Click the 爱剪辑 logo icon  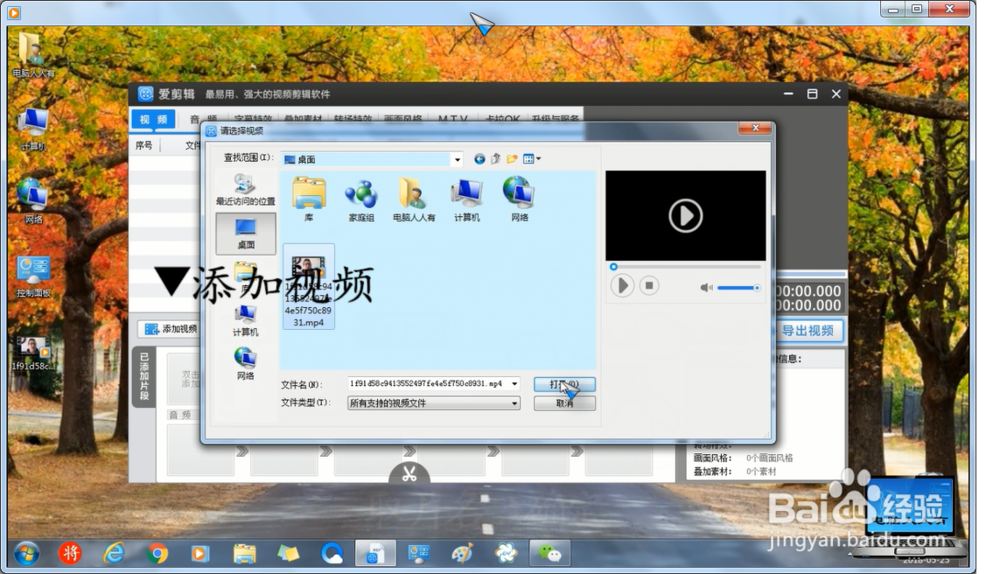[145, 94]
